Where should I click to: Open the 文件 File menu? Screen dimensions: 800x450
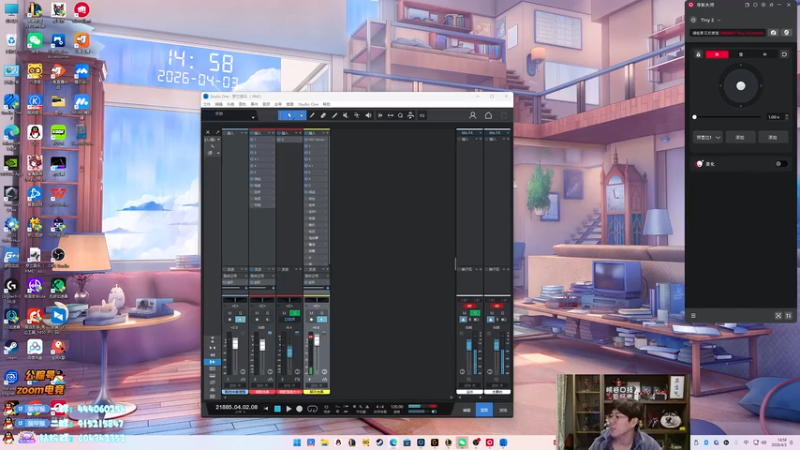click(x=207, y=104)
